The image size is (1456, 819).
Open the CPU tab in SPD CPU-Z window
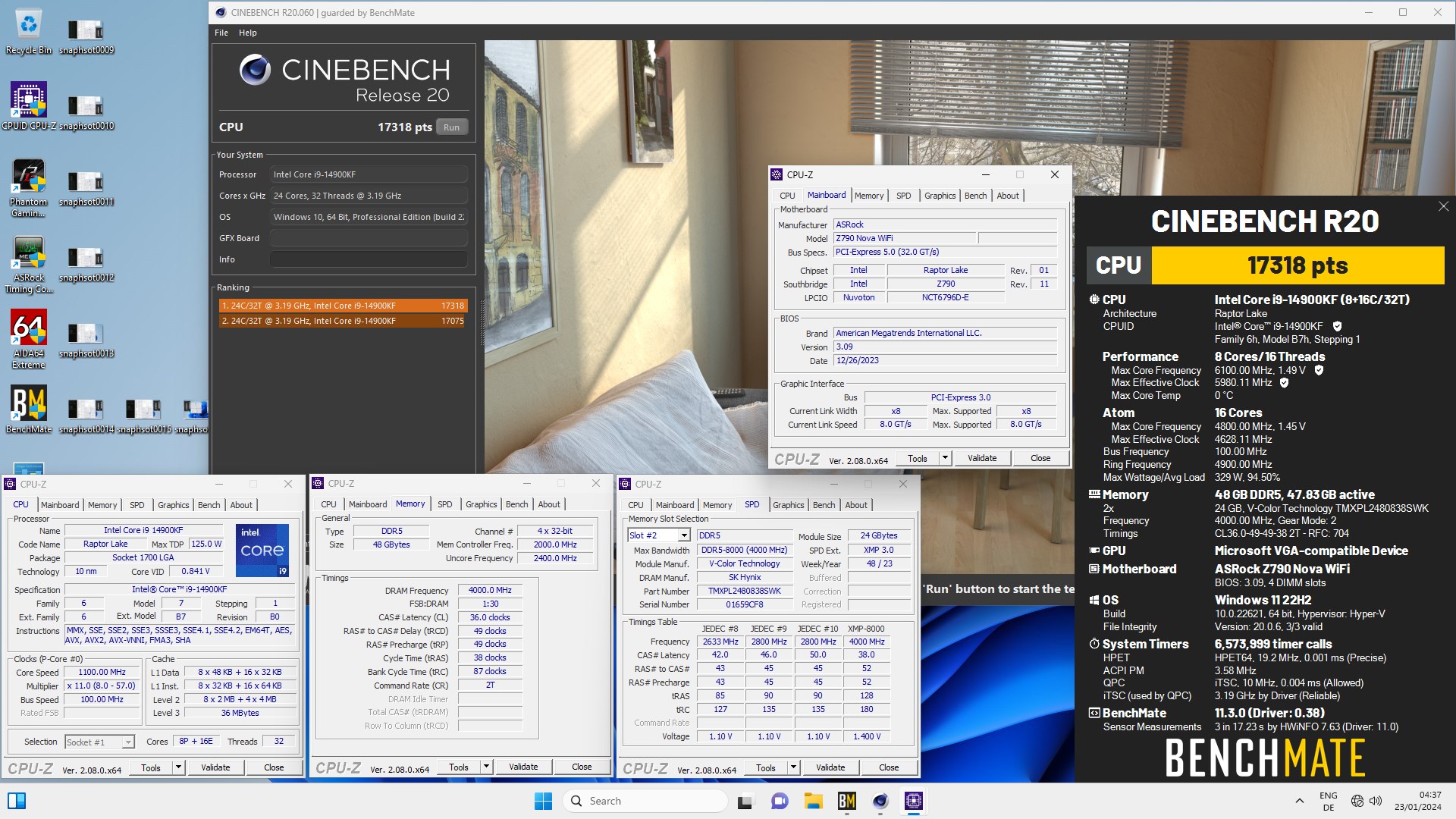tap(635, 505)
